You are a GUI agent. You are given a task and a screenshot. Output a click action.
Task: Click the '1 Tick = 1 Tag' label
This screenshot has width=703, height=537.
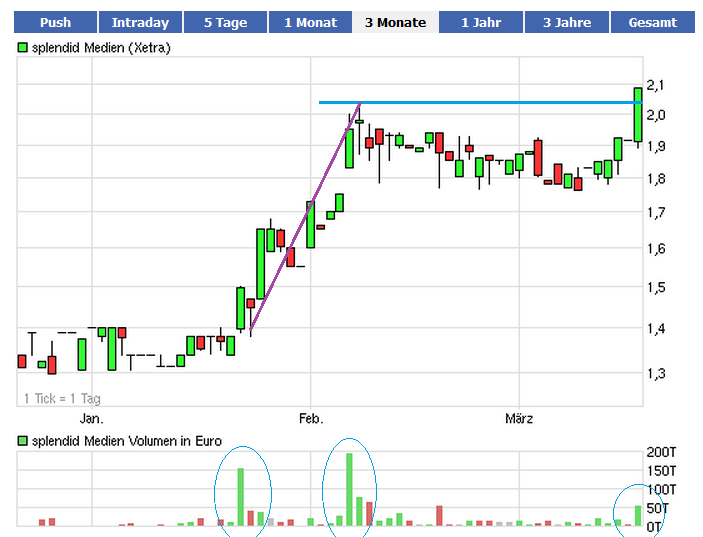coord(62,399)
